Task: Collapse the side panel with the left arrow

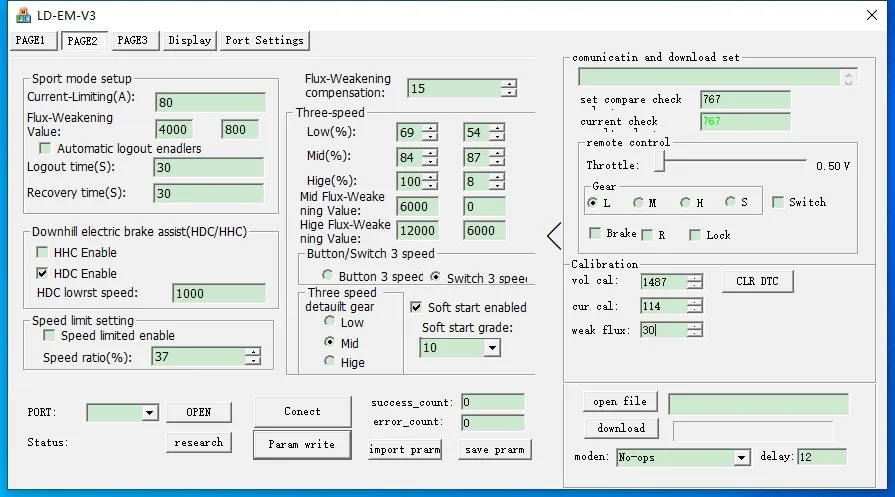Action: [x=554, y=236]
